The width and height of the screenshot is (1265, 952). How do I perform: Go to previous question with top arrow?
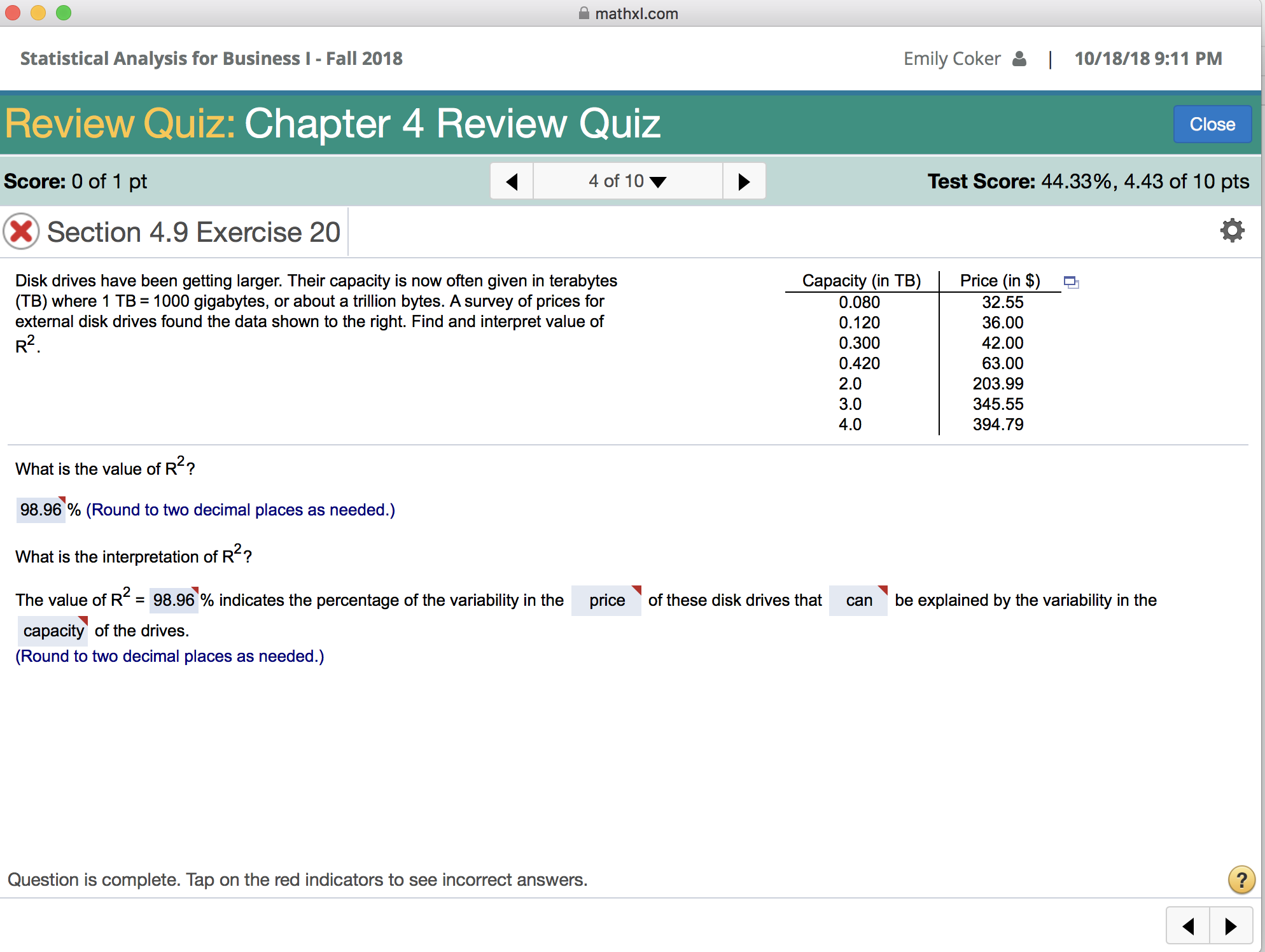tap(512, 181)
